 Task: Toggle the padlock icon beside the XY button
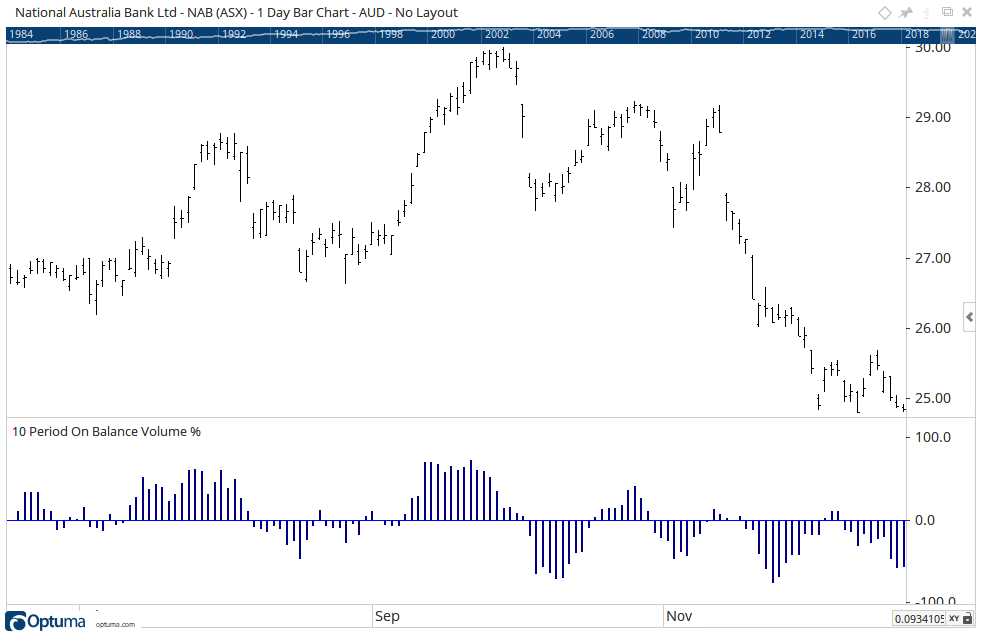[x=968, y=619]
